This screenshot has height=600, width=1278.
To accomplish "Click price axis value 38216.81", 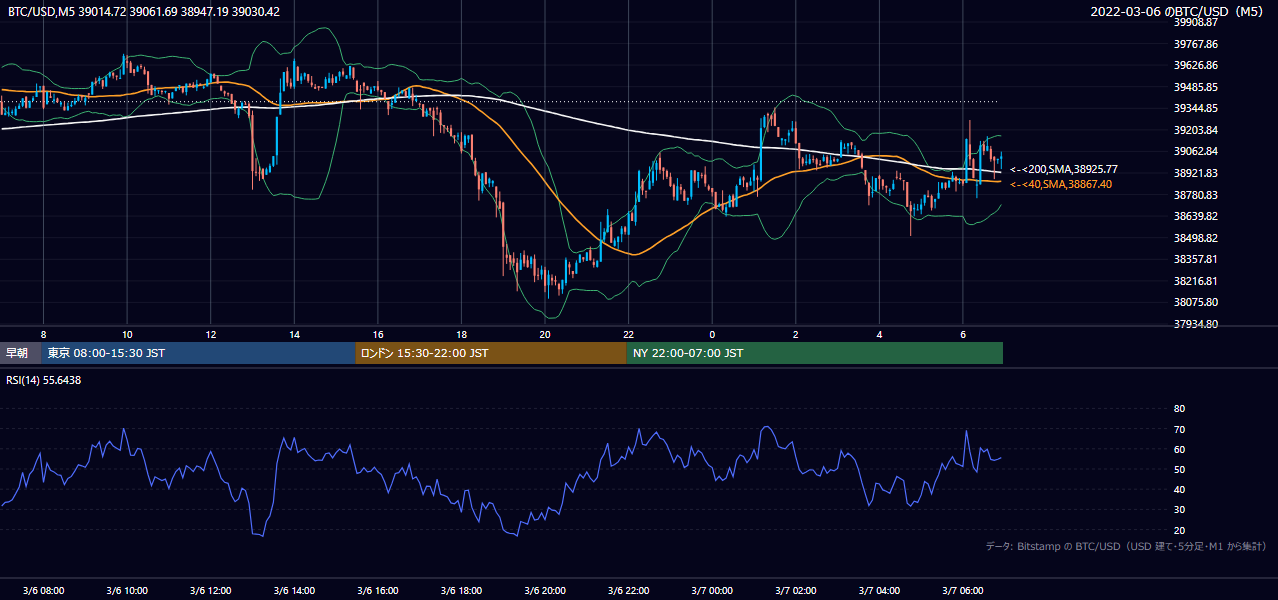I will (1197, 281).
